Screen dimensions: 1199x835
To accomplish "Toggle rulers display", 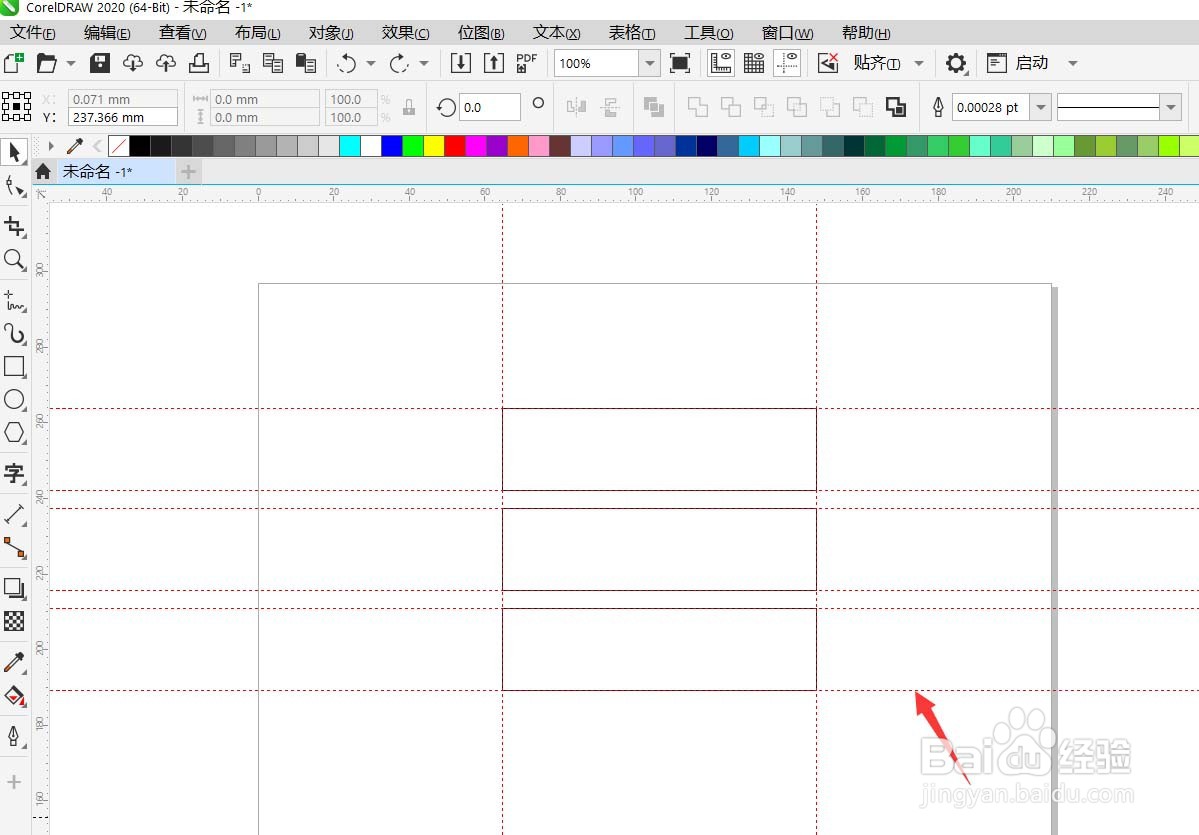I will 720,63.
